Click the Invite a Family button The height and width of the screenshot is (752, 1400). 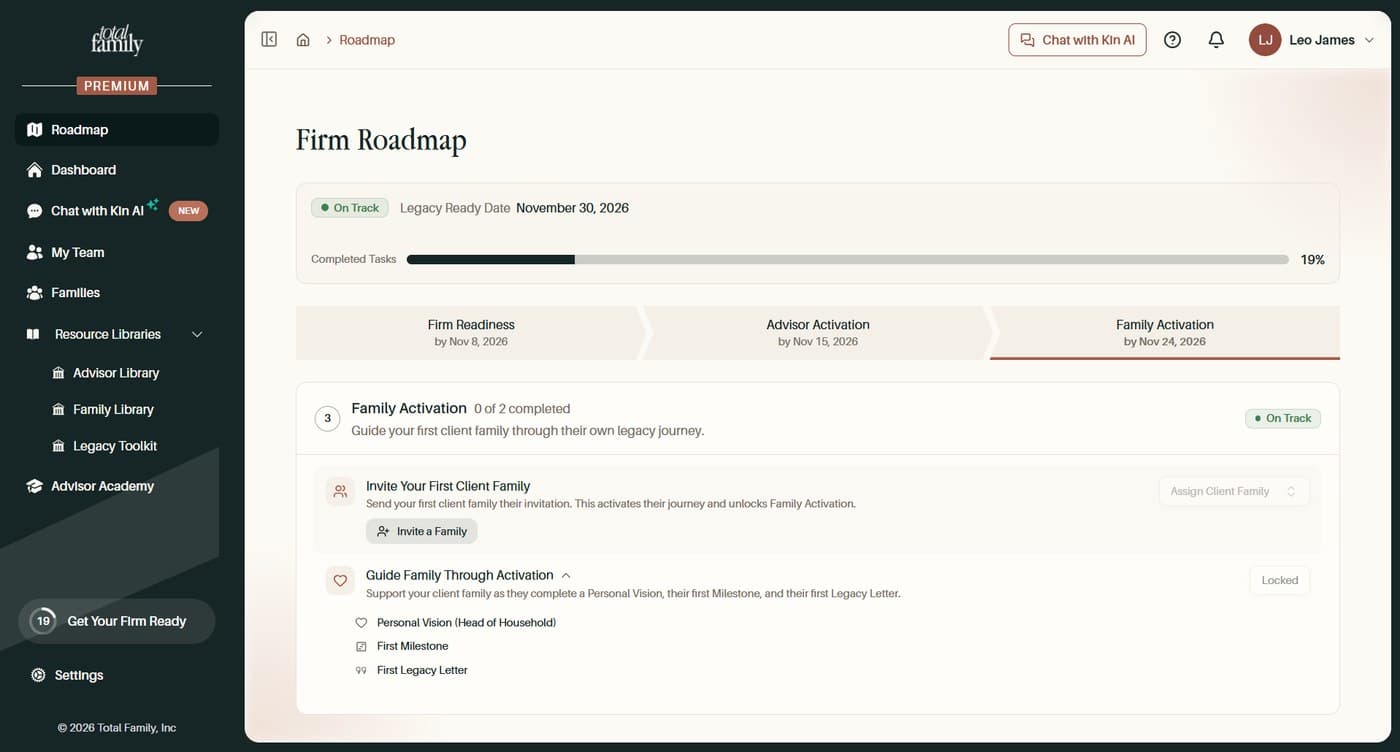pos(422,531)
